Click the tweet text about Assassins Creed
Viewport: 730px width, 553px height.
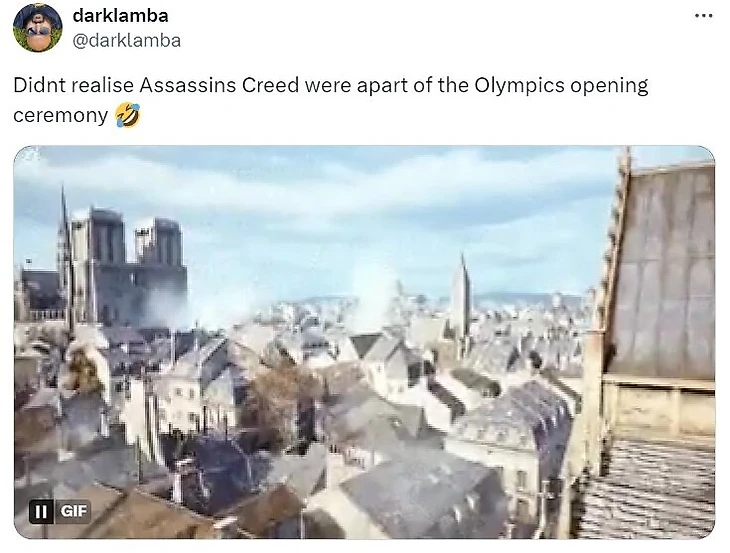331,100
